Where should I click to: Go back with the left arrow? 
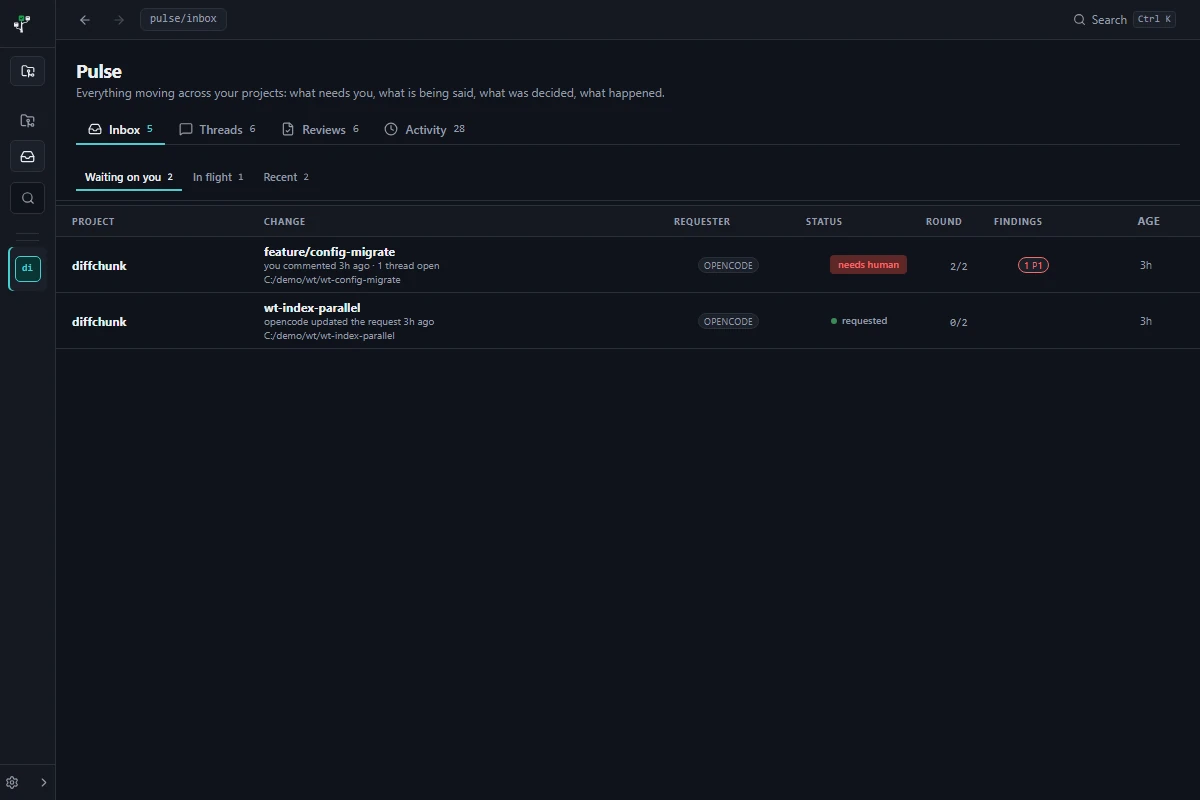85,20
